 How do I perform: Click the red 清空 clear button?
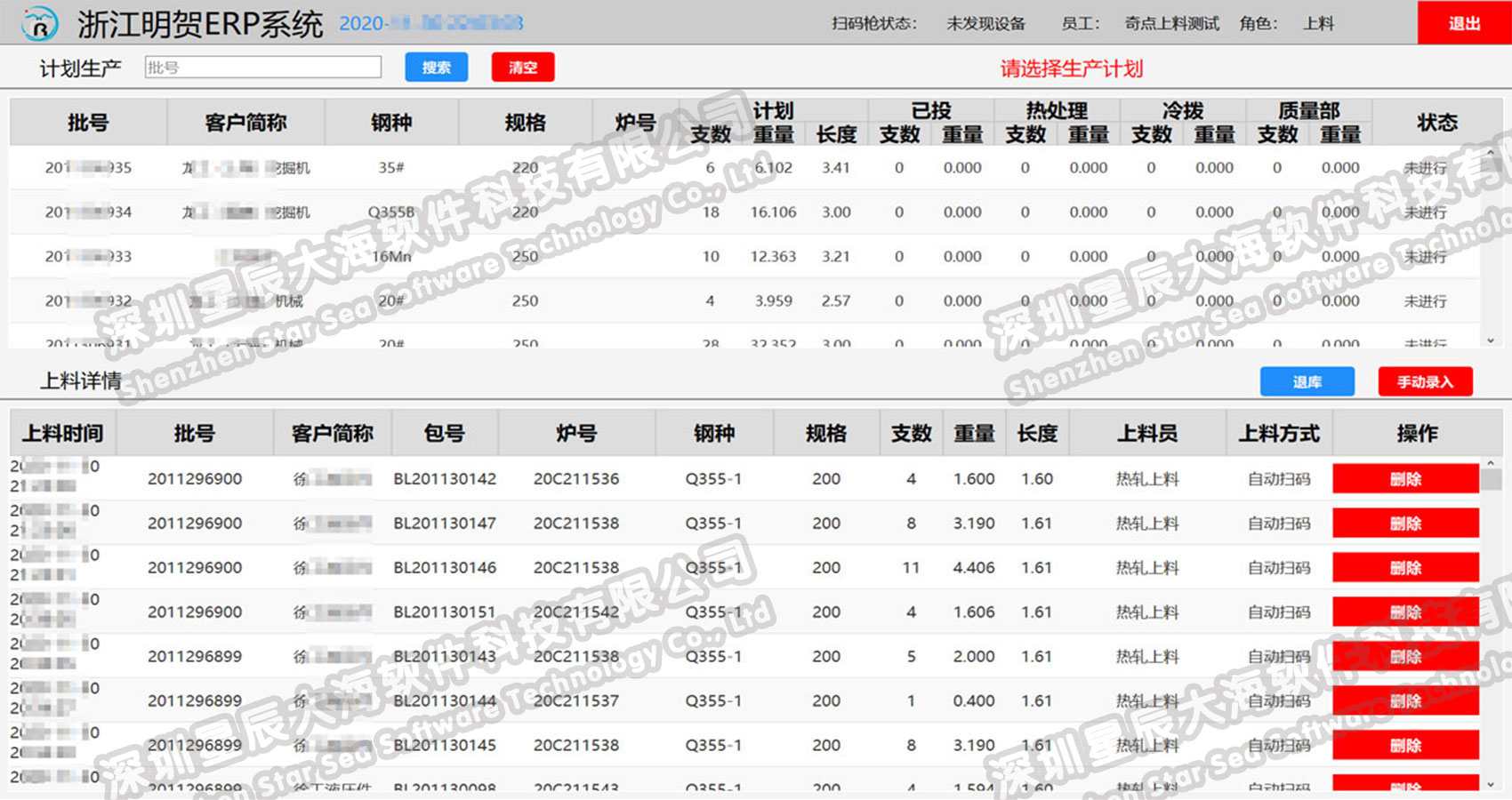523,68
